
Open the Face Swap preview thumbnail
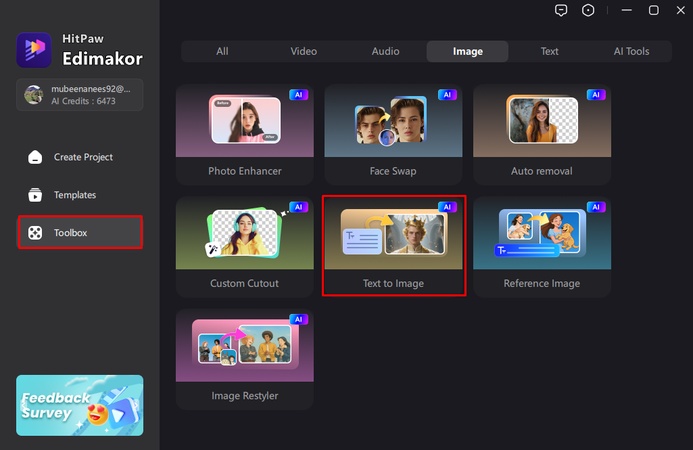393,121
